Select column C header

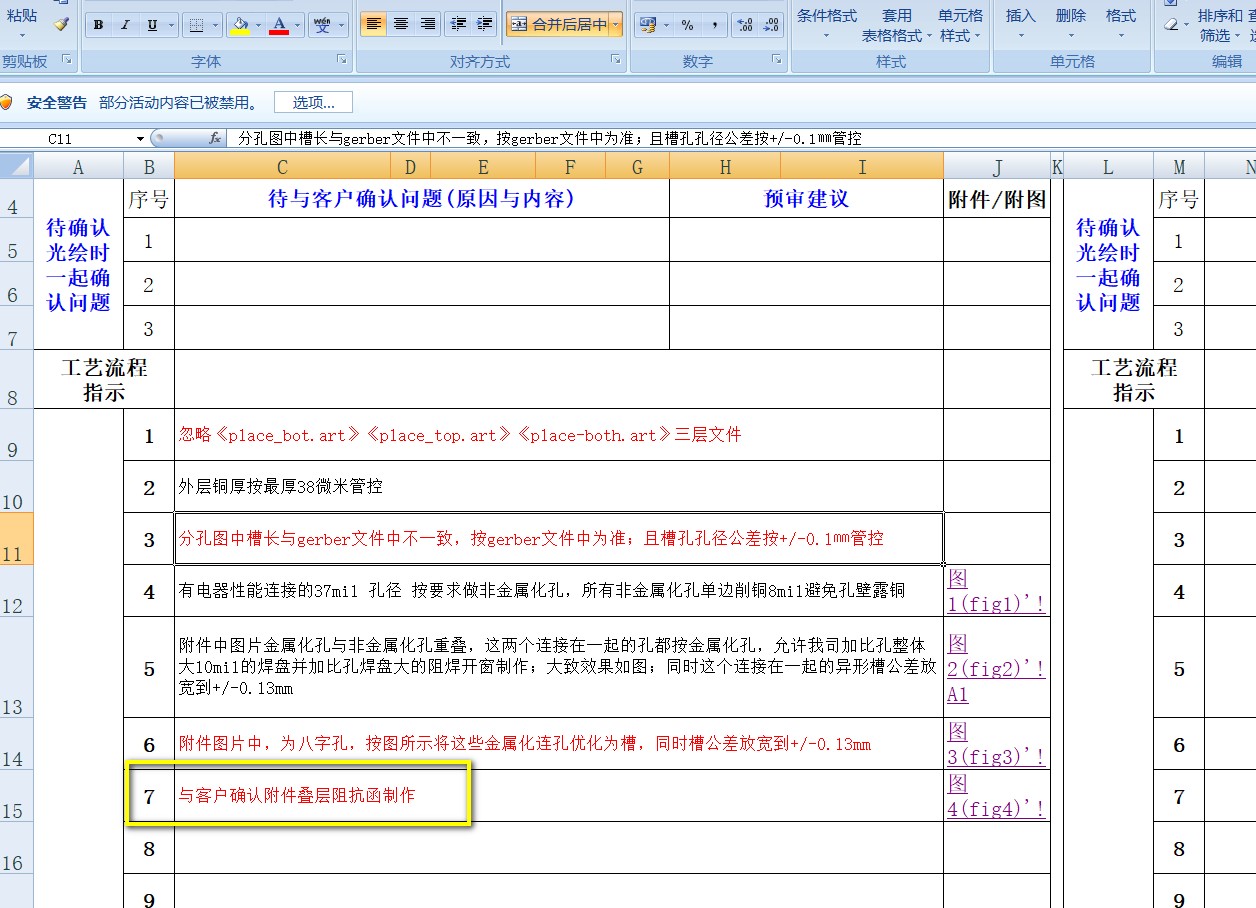(283, 166)
